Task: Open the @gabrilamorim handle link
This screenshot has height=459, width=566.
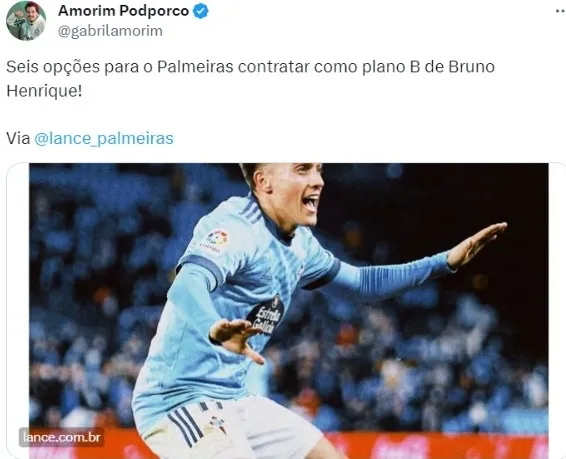Action: coord(110,31)
